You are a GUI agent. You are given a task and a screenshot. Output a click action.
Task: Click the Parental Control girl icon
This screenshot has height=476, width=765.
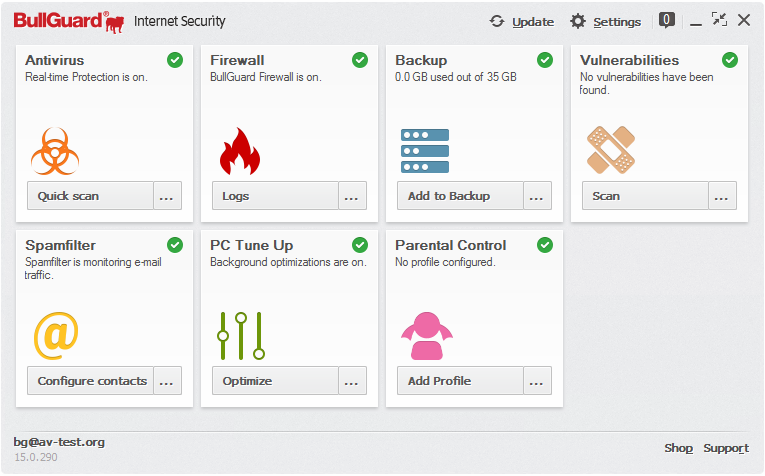(426, 335)
